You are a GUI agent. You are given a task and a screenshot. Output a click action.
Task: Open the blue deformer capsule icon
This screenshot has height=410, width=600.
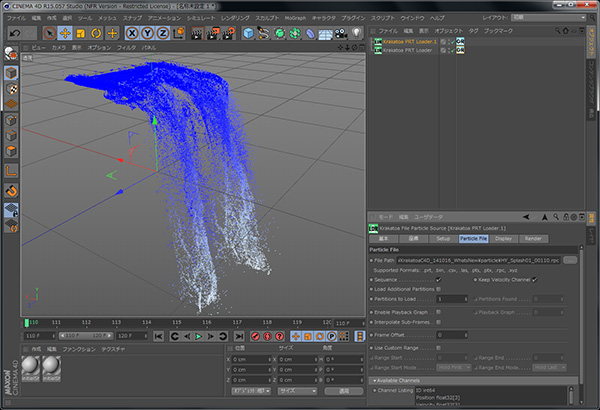(x=310, y=33)
